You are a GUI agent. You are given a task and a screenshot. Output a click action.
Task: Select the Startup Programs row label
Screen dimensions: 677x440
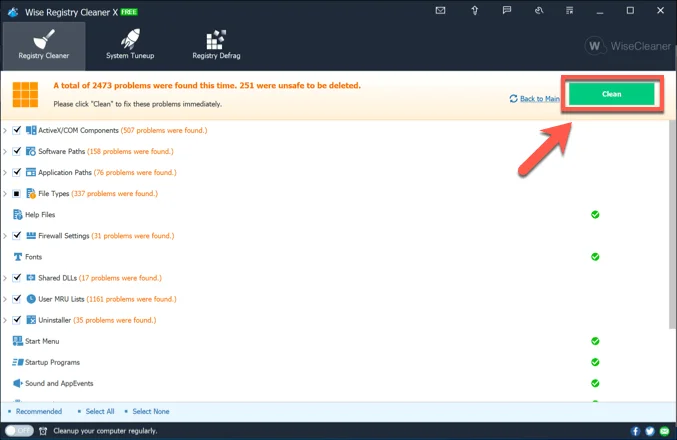click(x=52, y=362)
